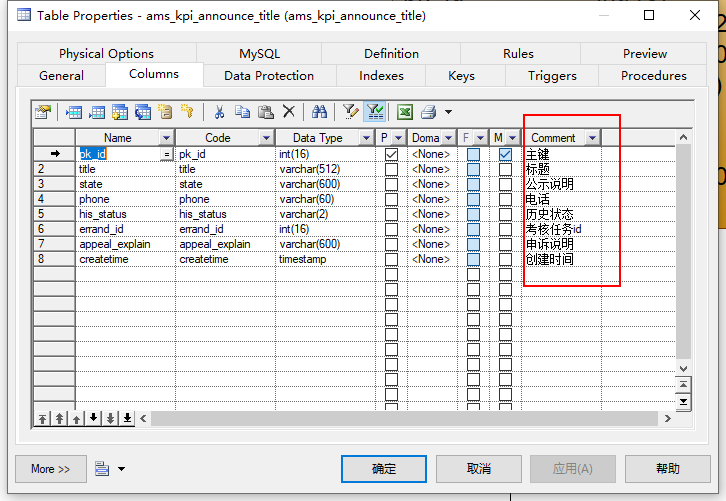Open the print icon dropdown arrow
This screenshot has width=726, height=501.
(x=448, y=112)
